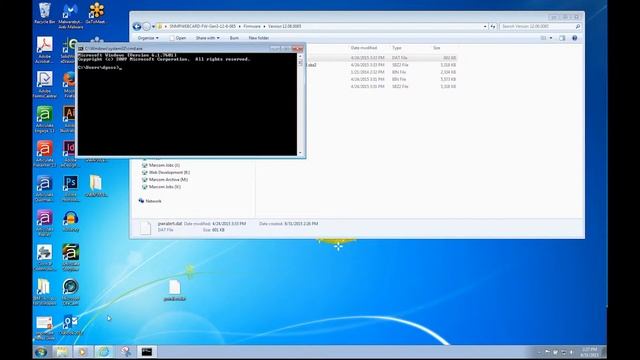
Task: Select the SNMPWEBCARD-FW breadcrumb segment
Action: (x=202, y=27)
